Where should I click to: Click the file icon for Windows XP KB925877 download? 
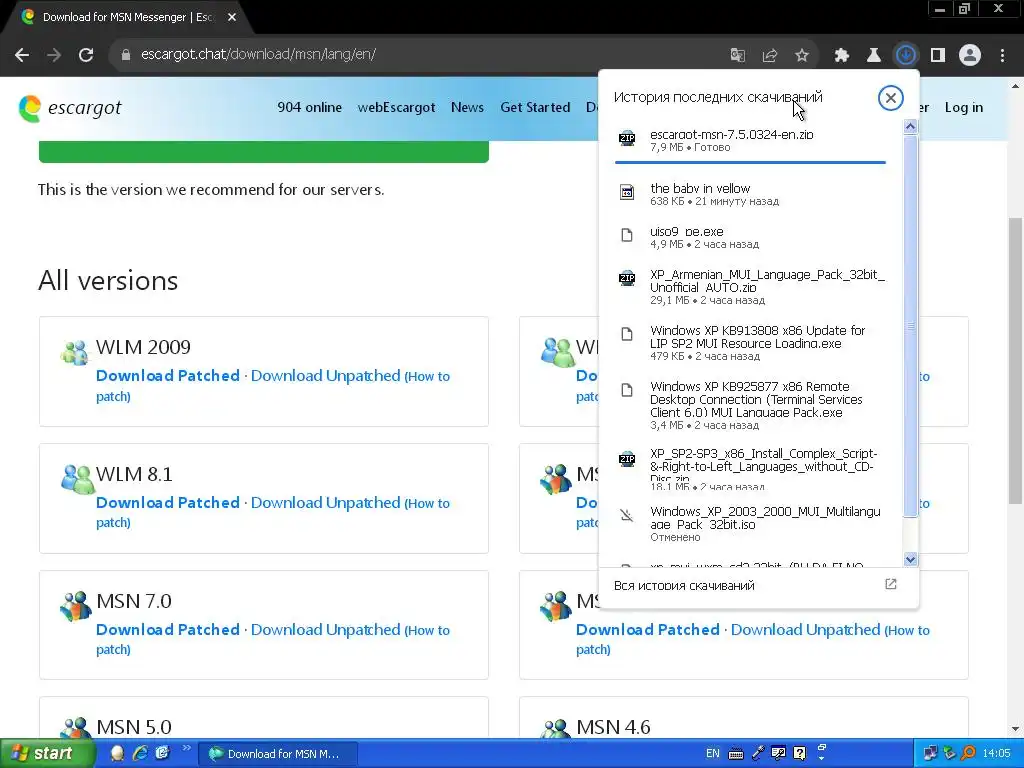(627, 390)
